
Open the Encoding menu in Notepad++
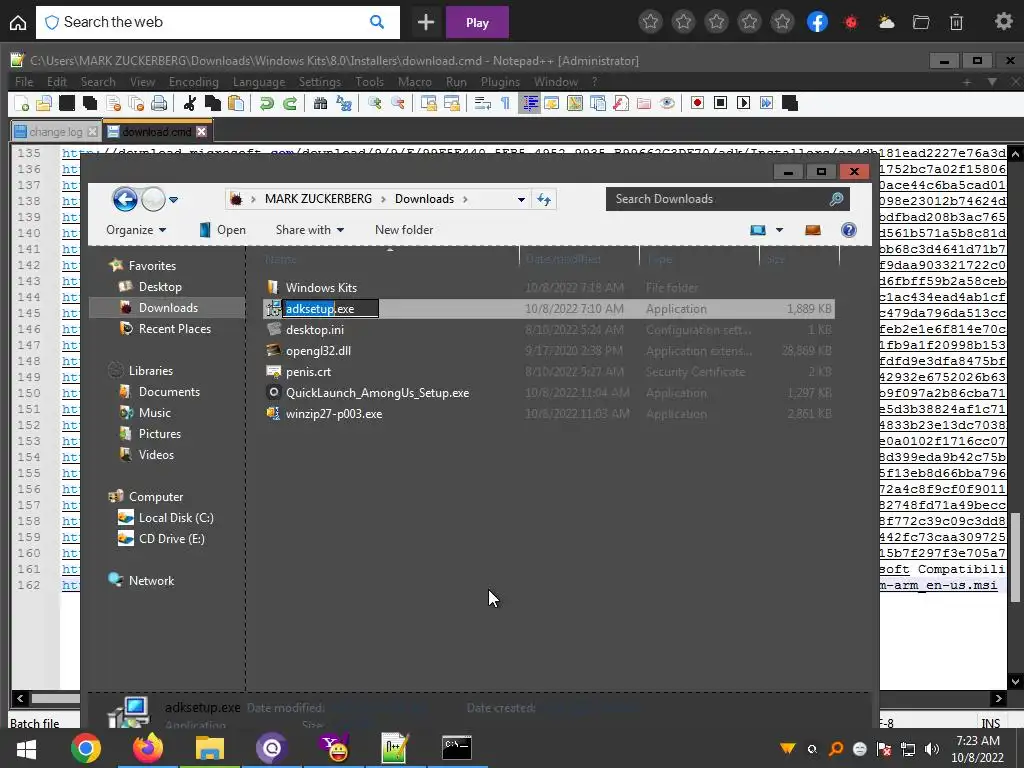(x=193, y=82)
